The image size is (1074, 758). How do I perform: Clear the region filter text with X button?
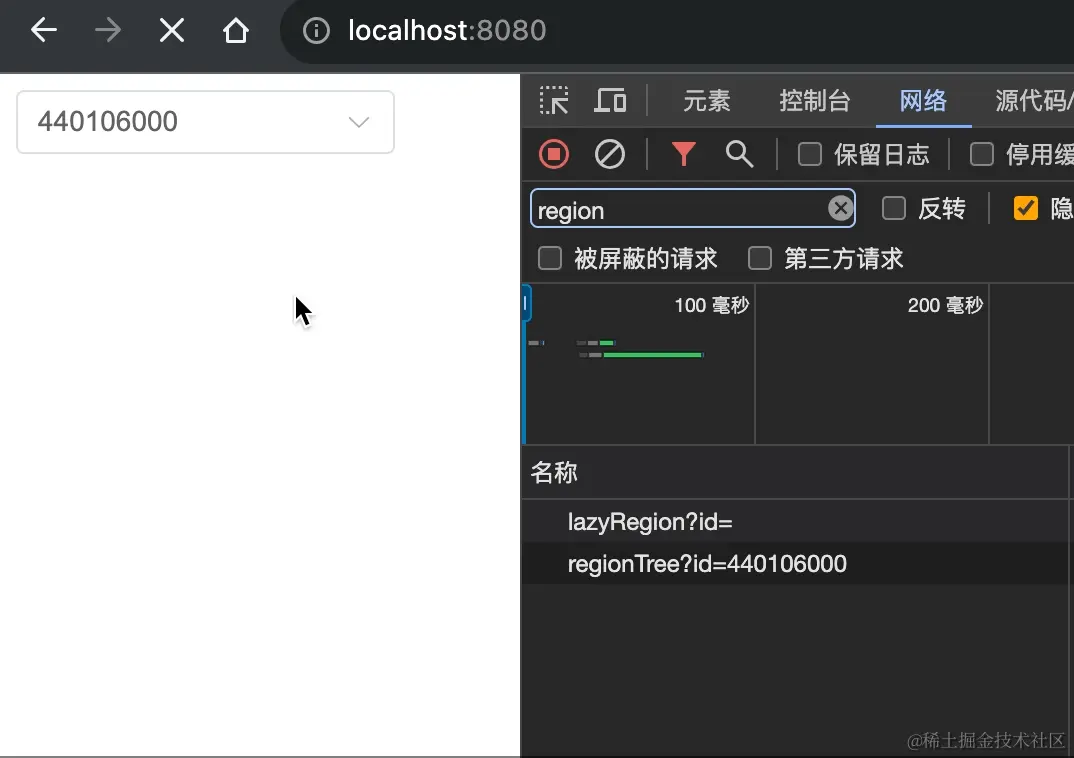840,208
